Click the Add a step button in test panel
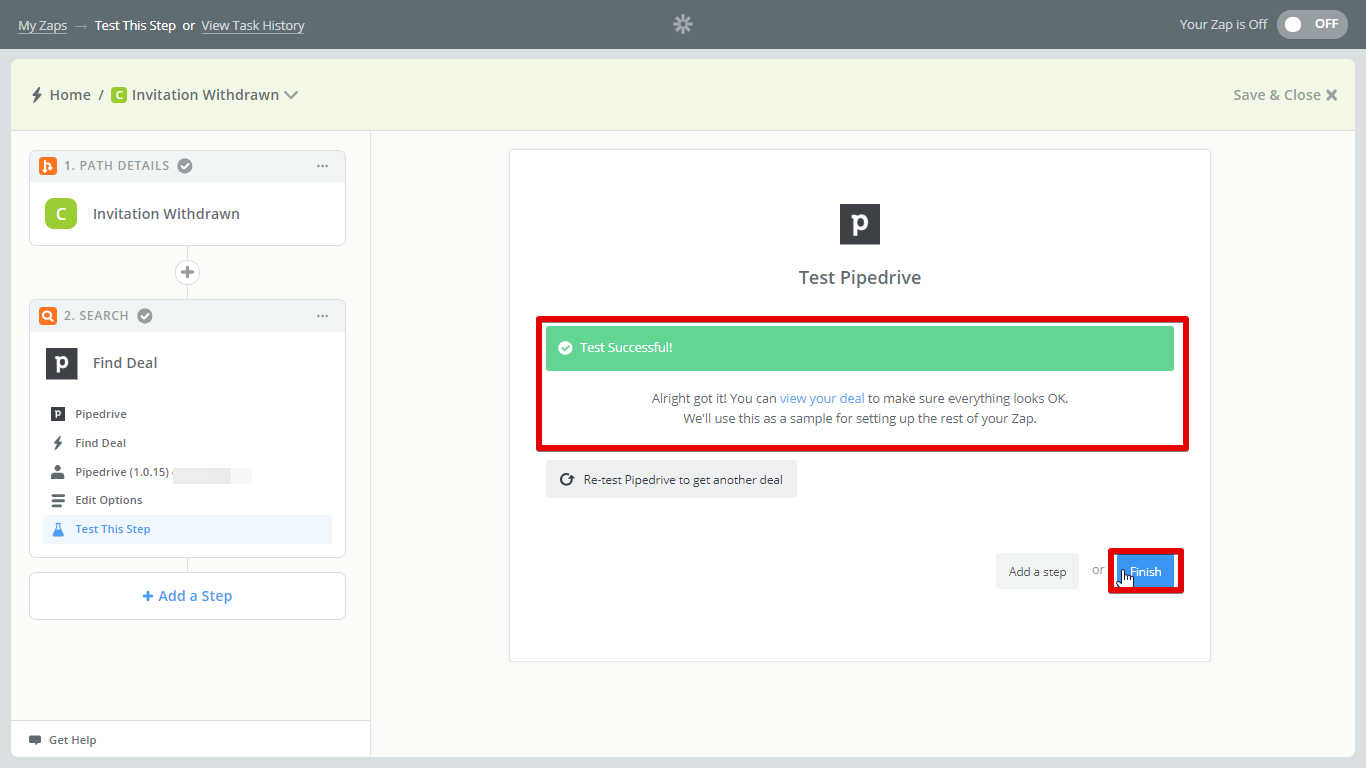This screenshot has width=1366, height=768. [1037, 571]
